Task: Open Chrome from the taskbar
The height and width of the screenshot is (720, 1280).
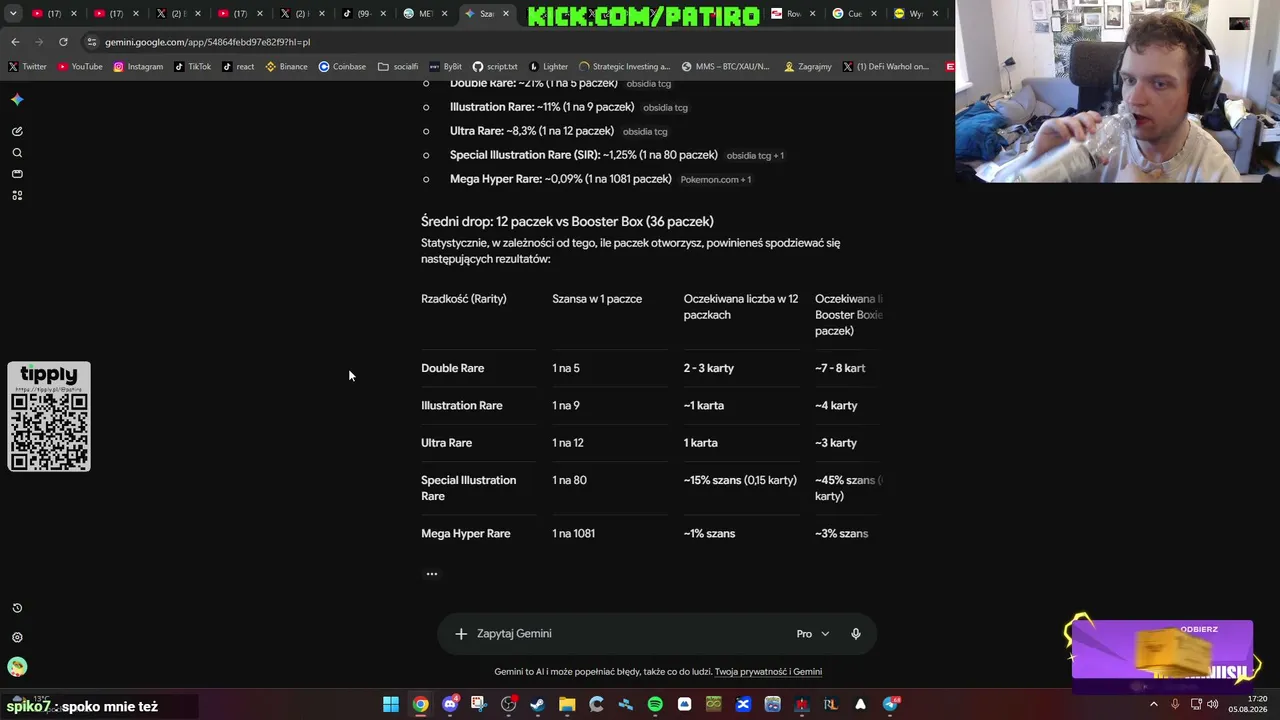Action: click(x=421, y=705)
